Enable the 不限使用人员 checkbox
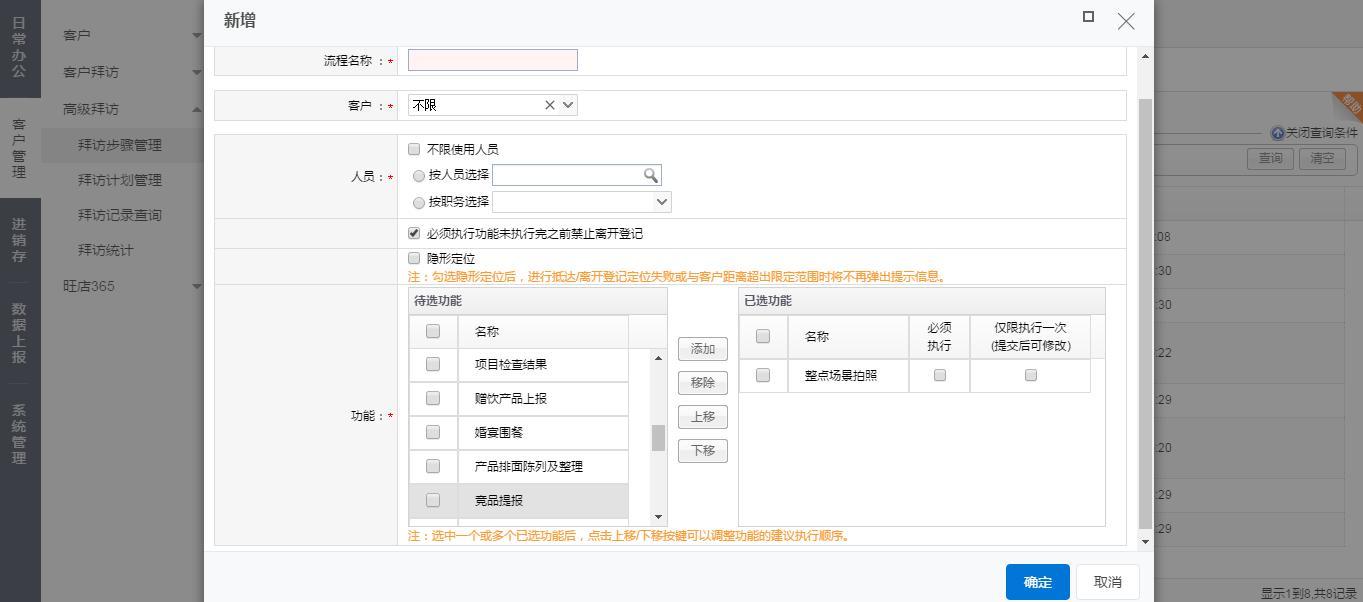Viewport: 1363px width, 602px height. tap(414, 149)
